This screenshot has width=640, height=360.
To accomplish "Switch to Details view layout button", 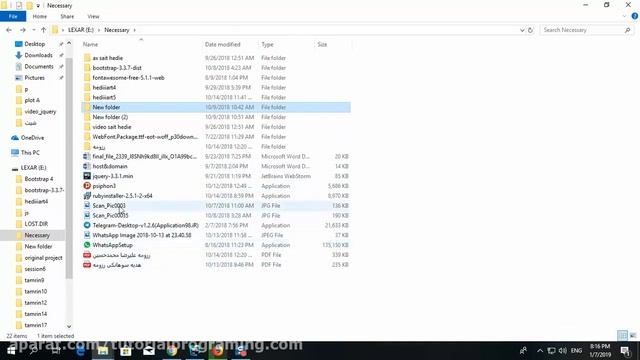I will (622, 336).
